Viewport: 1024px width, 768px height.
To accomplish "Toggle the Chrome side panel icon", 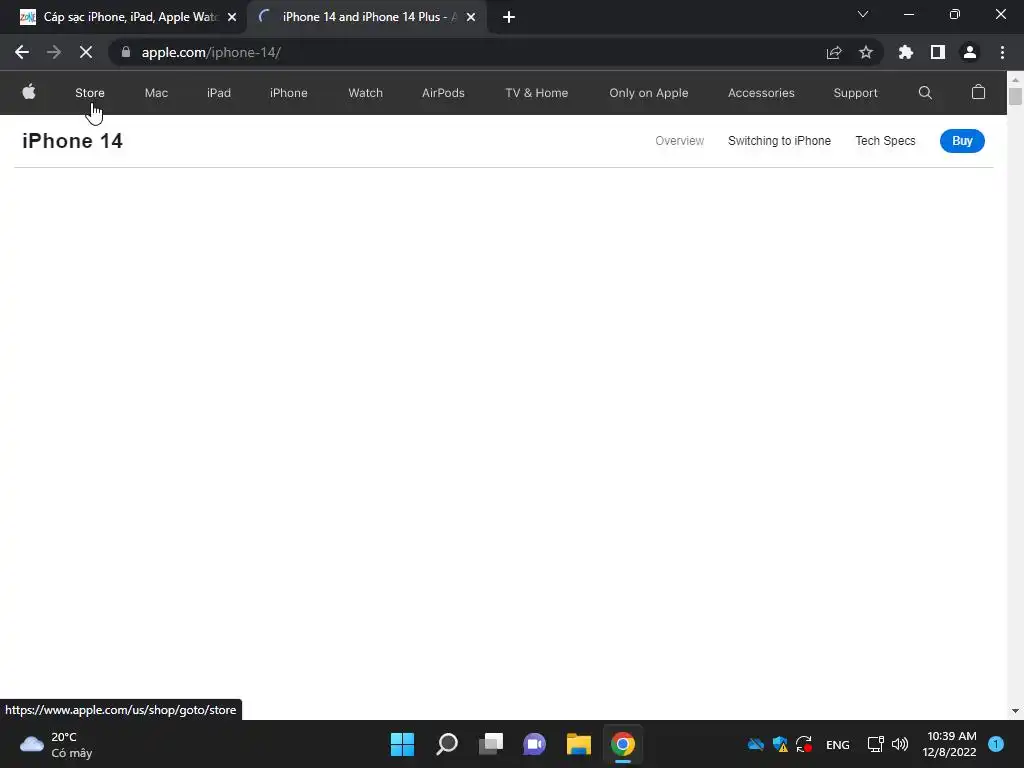I will pyautogui.click(x=937, y=52).
